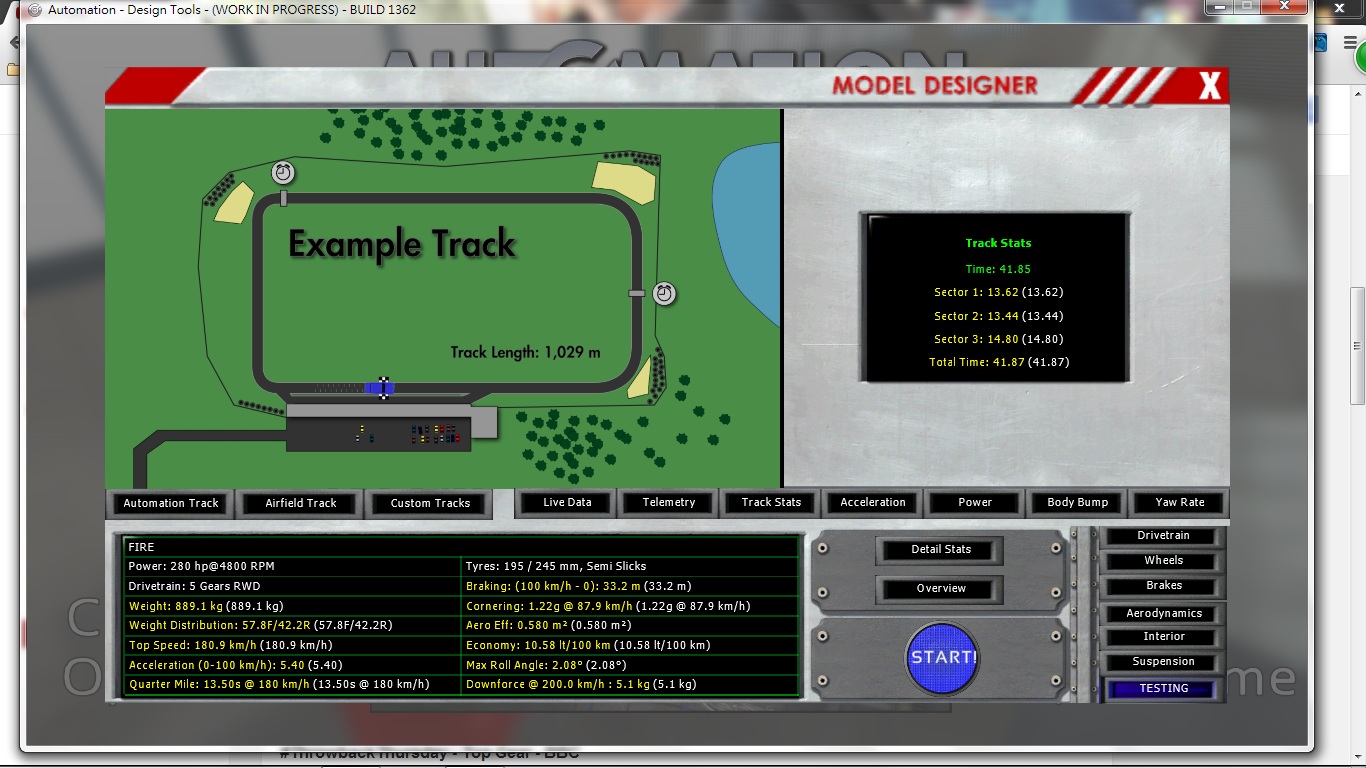Go to the Drivetrain section
1366x768 pixels.
pos(1163,536)
